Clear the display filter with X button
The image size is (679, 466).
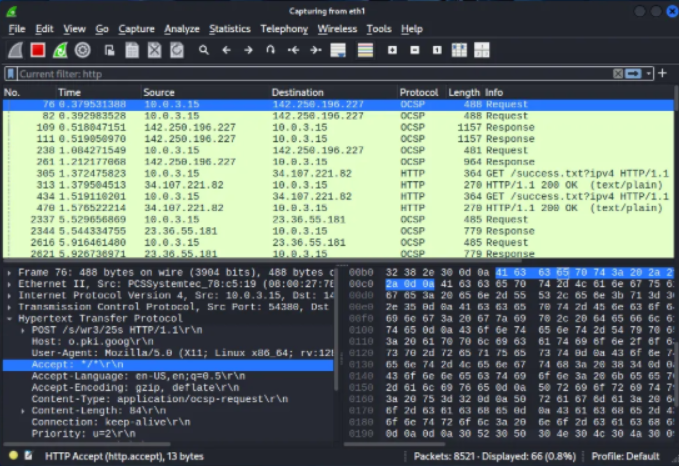(x=615, y=73)
